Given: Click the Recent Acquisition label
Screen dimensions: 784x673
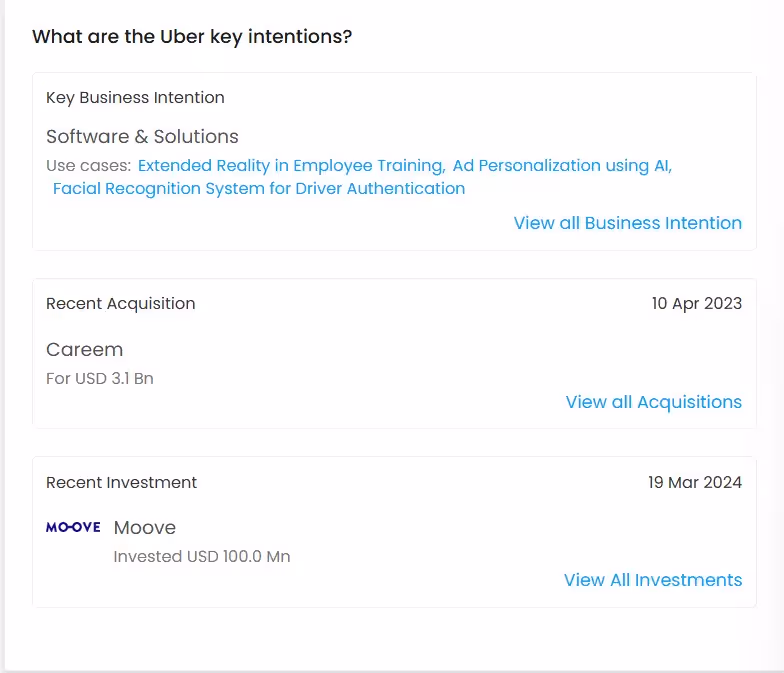Looking at the screenshot, I should pos(120,304).
